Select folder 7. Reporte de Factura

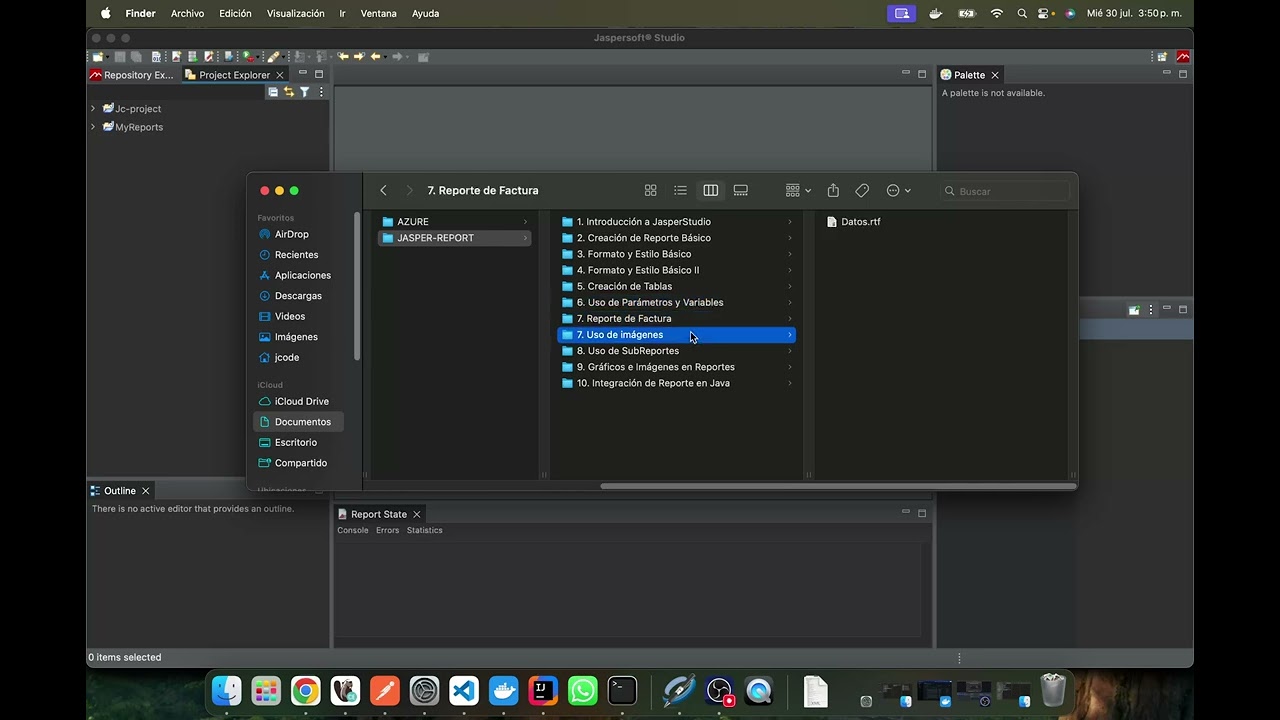(676, 319)
